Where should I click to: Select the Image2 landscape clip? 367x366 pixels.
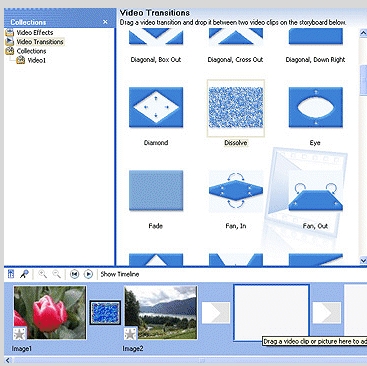coord(161,312)
